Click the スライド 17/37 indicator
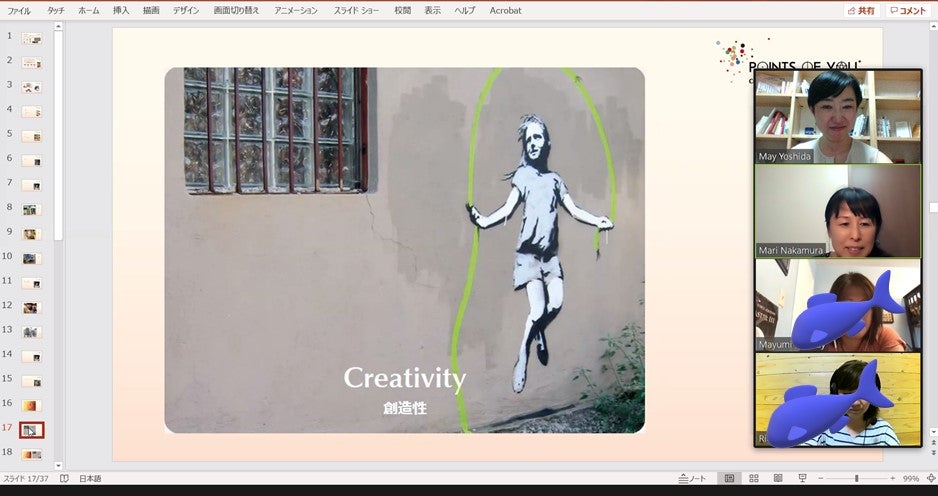Screen dimensions: 938x496 26,479
